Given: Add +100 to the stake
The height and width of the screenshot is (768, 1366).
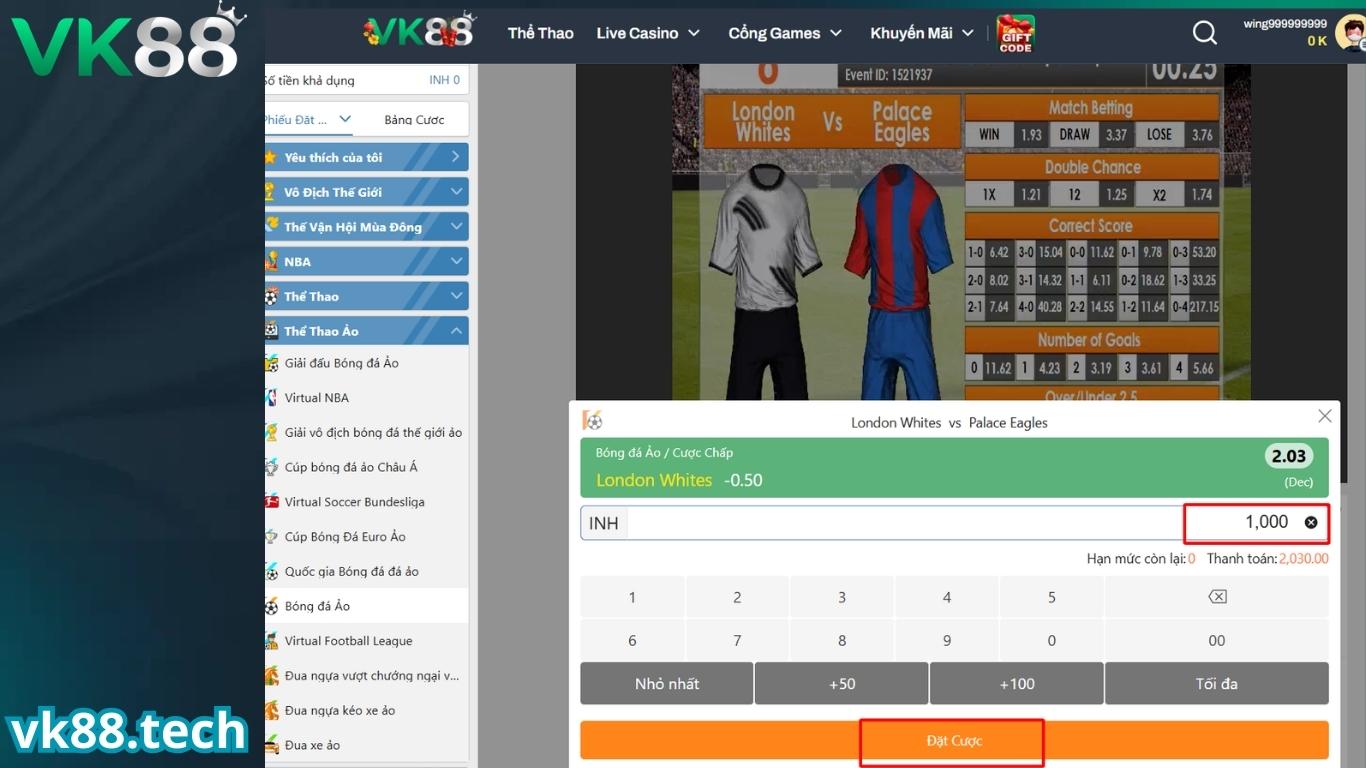Looking at the screenshot, I should [x=1016, y=684].
